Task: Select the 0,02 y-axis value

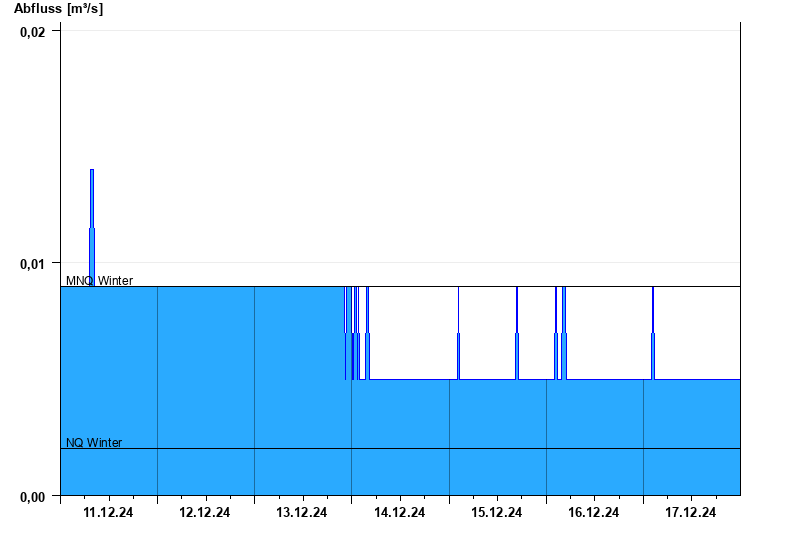Action: click(x=33, y=32)
